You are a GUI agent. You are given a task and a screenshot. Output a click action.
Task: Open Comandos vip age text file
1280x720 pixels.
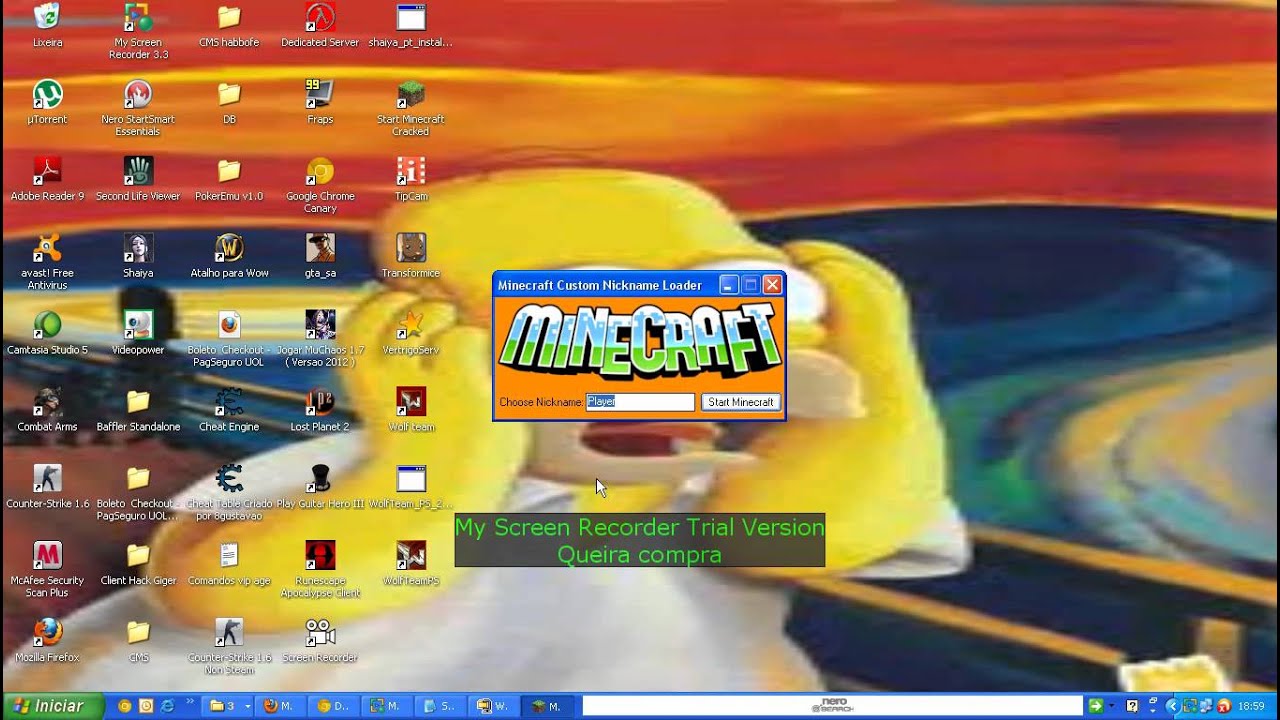coord(229,565)
